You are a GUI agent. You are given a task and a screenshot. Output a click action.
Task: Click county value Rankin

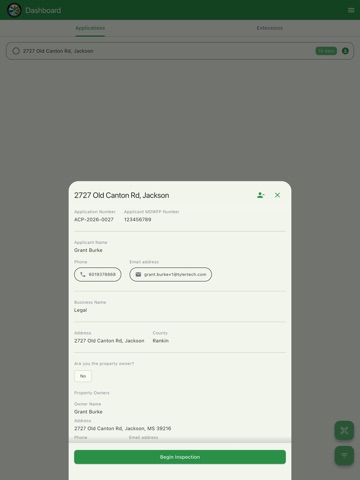pyautogui.click(x=161, y=341)
